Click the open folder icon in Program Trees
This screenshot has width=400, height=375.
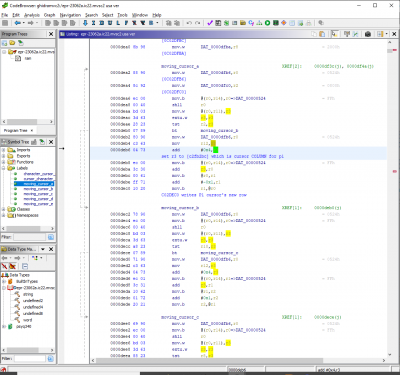click(x=12, y=43)
